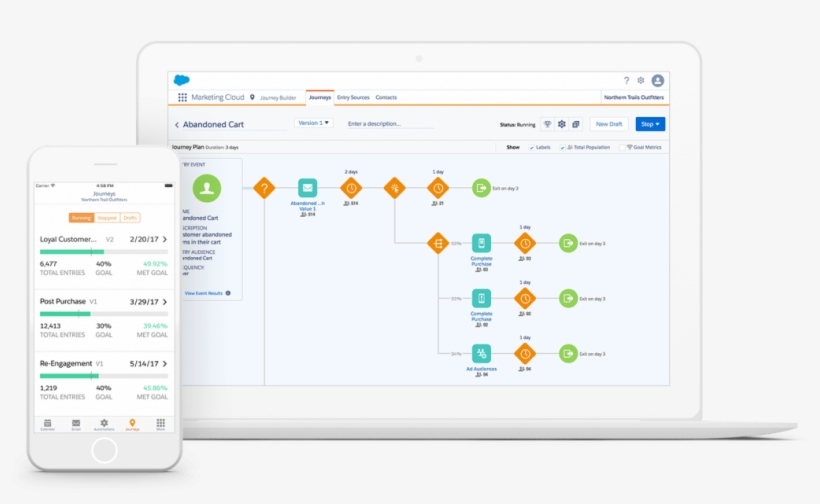
Task: Select Drafts filter on phone
Action: 130,217
